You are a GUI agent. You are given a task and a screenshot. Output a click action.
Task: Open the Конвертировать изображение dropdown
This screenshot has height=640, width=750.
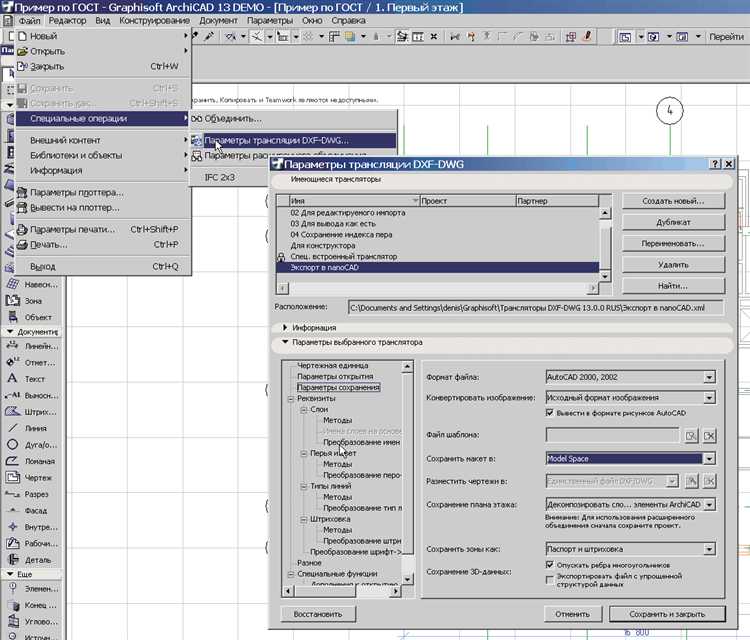point(709,397)
